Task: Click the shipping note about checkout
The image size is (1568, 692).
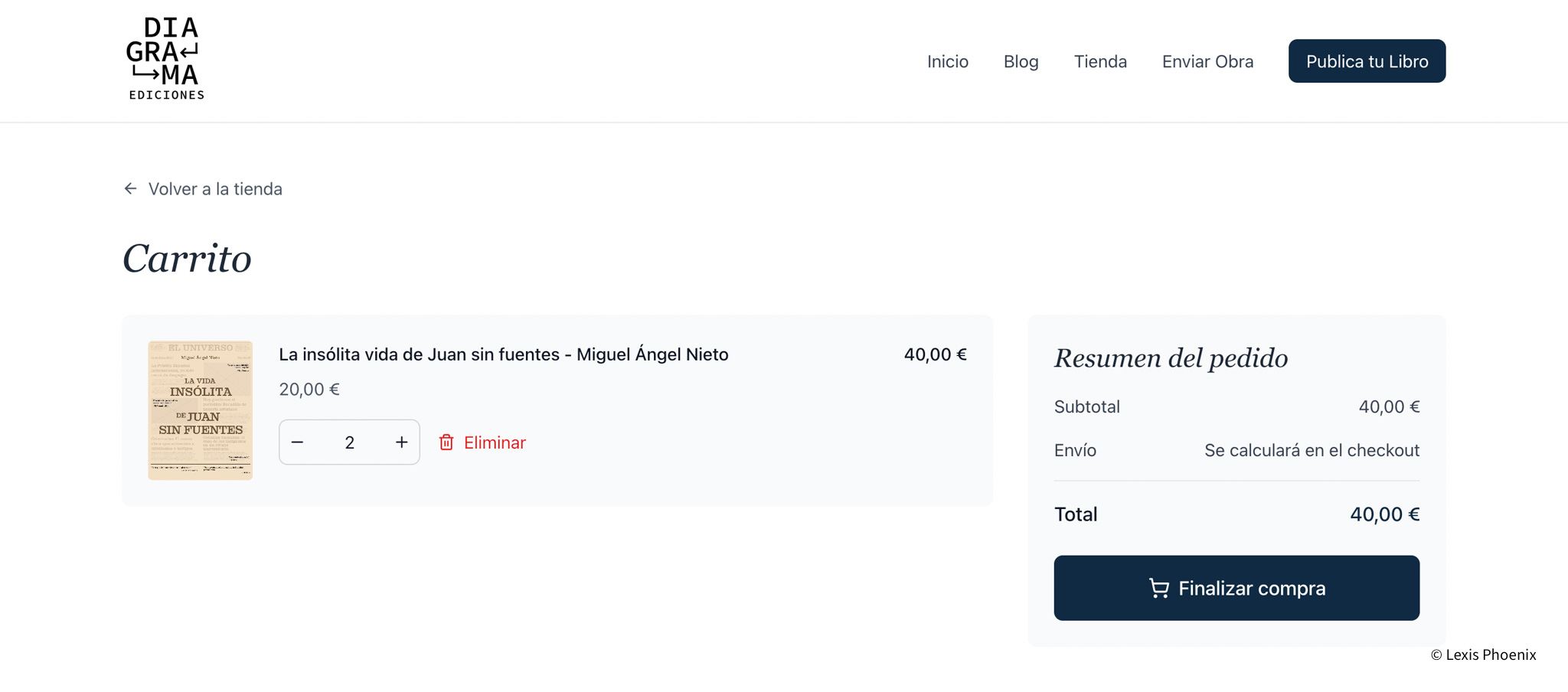Action: [x=1312, y=450]
